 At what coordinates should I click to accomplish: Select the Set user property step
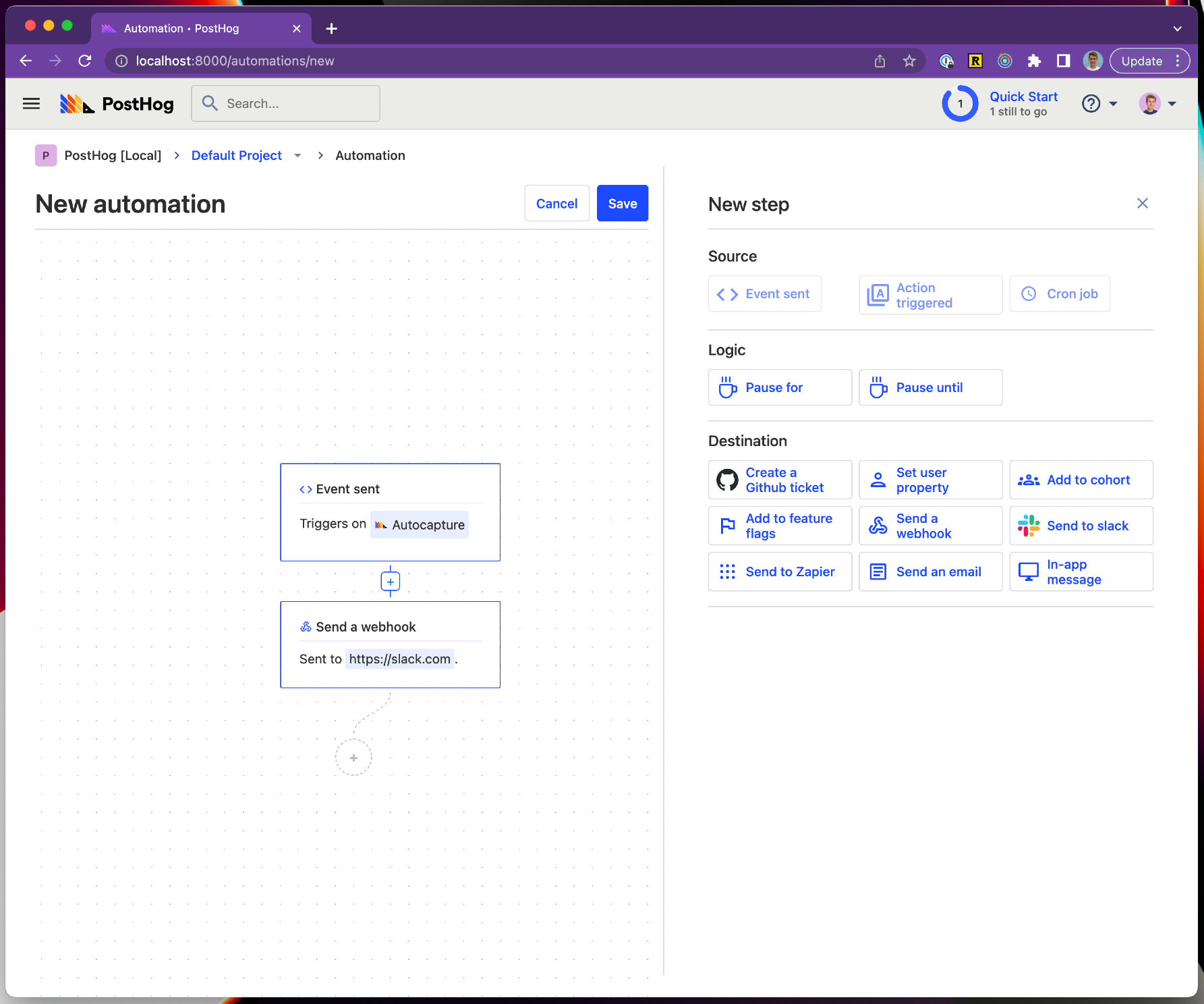coord(930,480)
